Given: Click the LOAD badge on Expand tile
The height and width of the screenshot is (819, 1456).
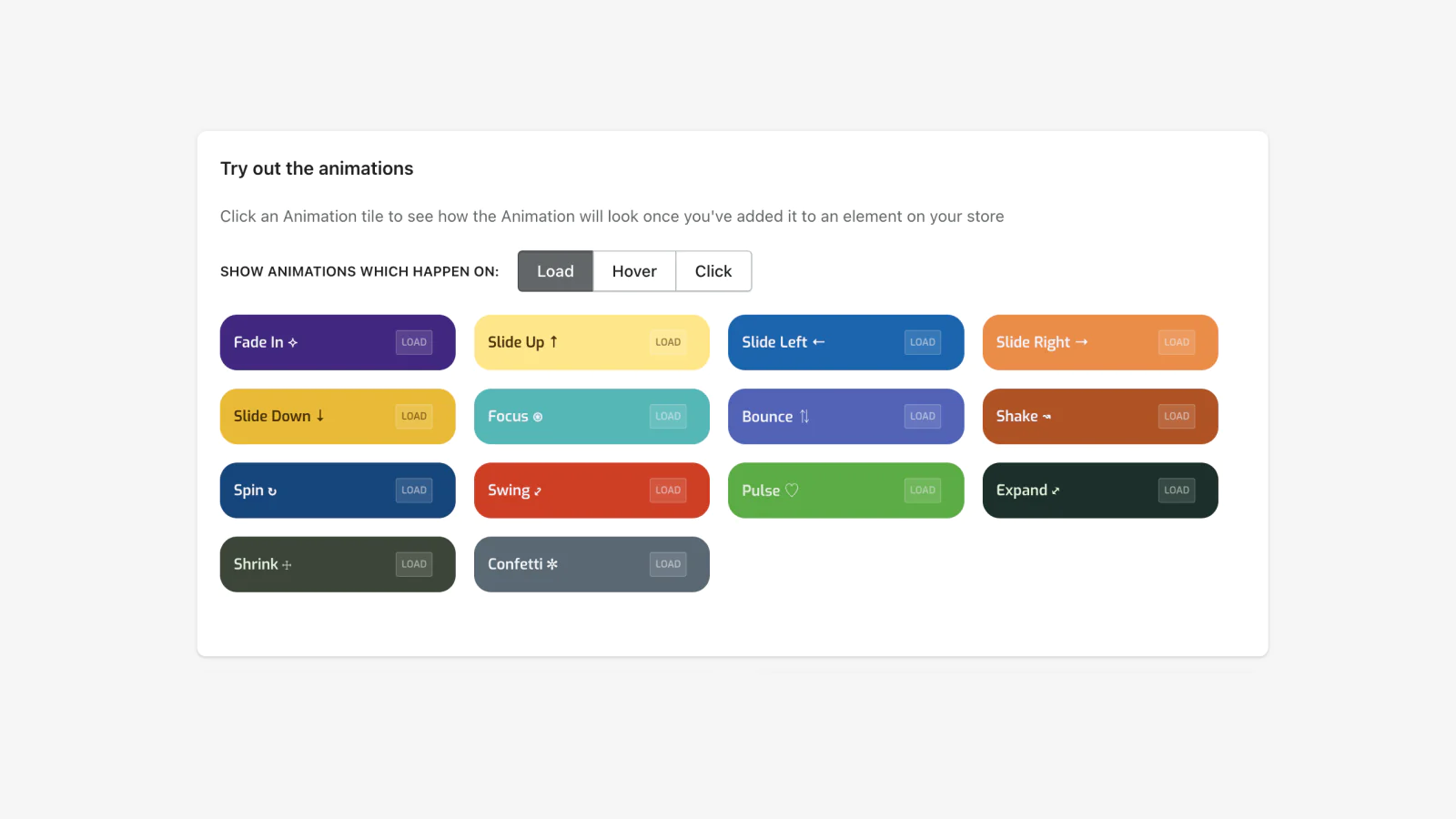Looking at the screenshot, I should [x=1177, y=490].
